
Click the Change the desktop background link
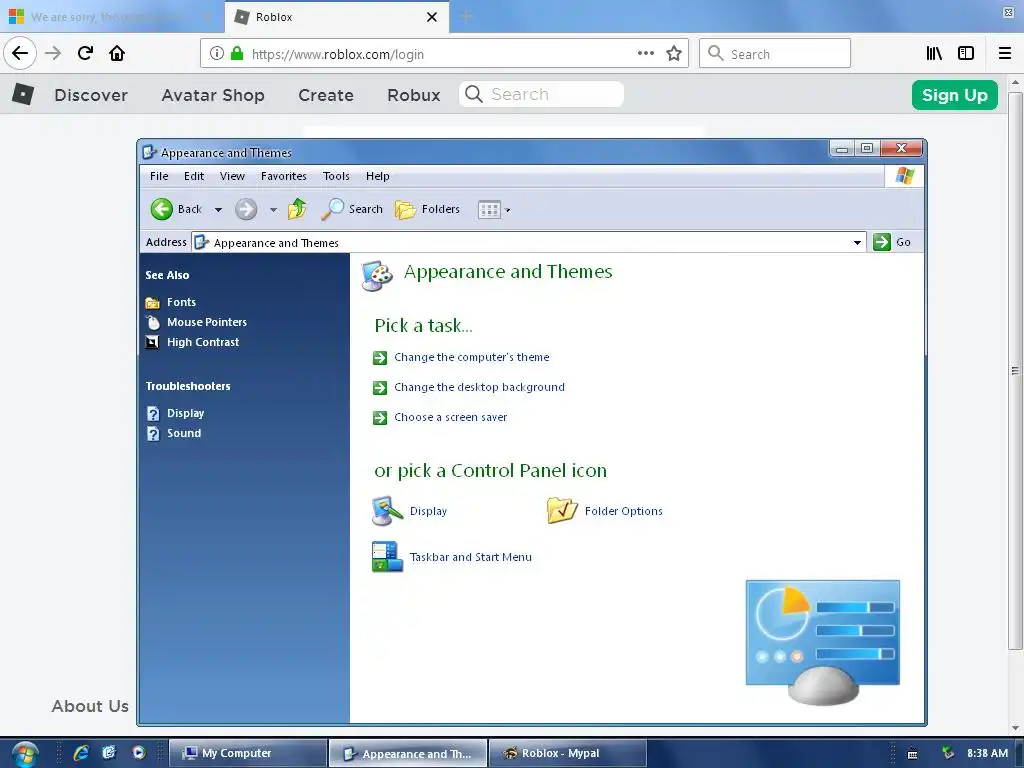(479, 387)
